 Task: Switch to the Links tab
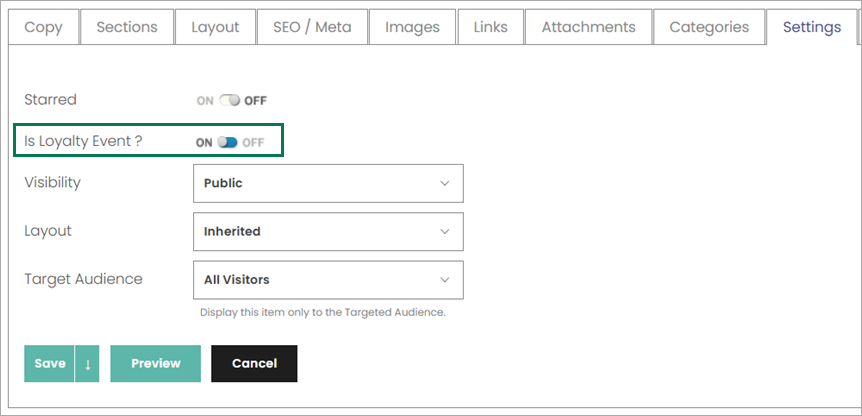[x=490, y=27]
